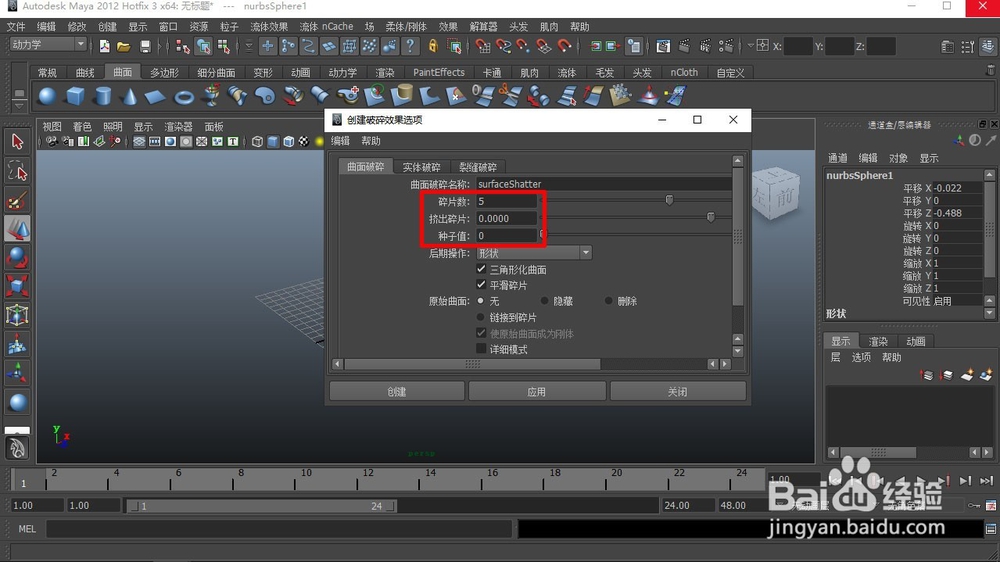Select the 渲染 tab in layer editor
The height and width of the screenshot is (562, 1000).
878,341
